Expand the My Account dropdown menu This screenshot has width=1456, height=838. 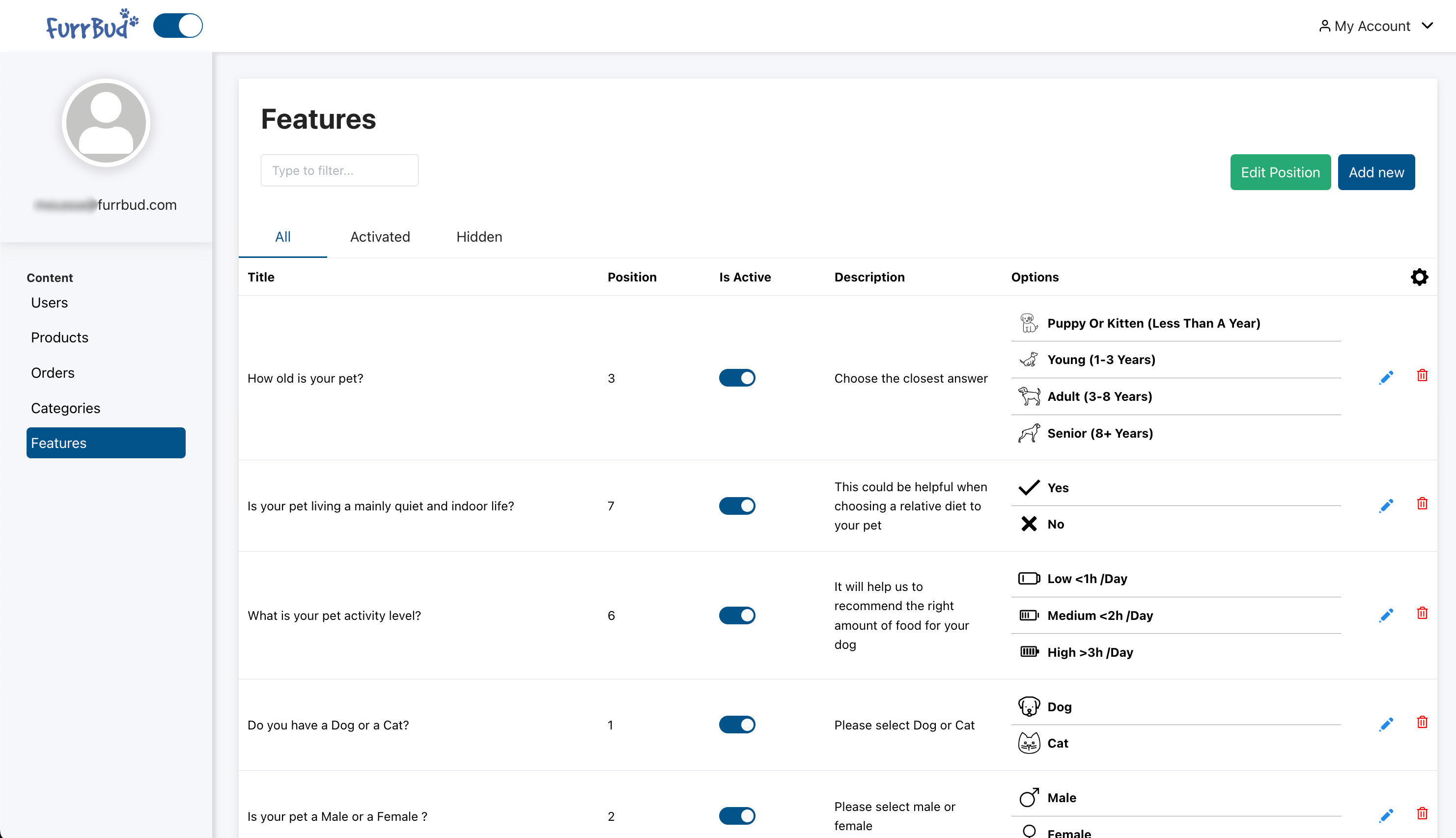point(1375,25)
